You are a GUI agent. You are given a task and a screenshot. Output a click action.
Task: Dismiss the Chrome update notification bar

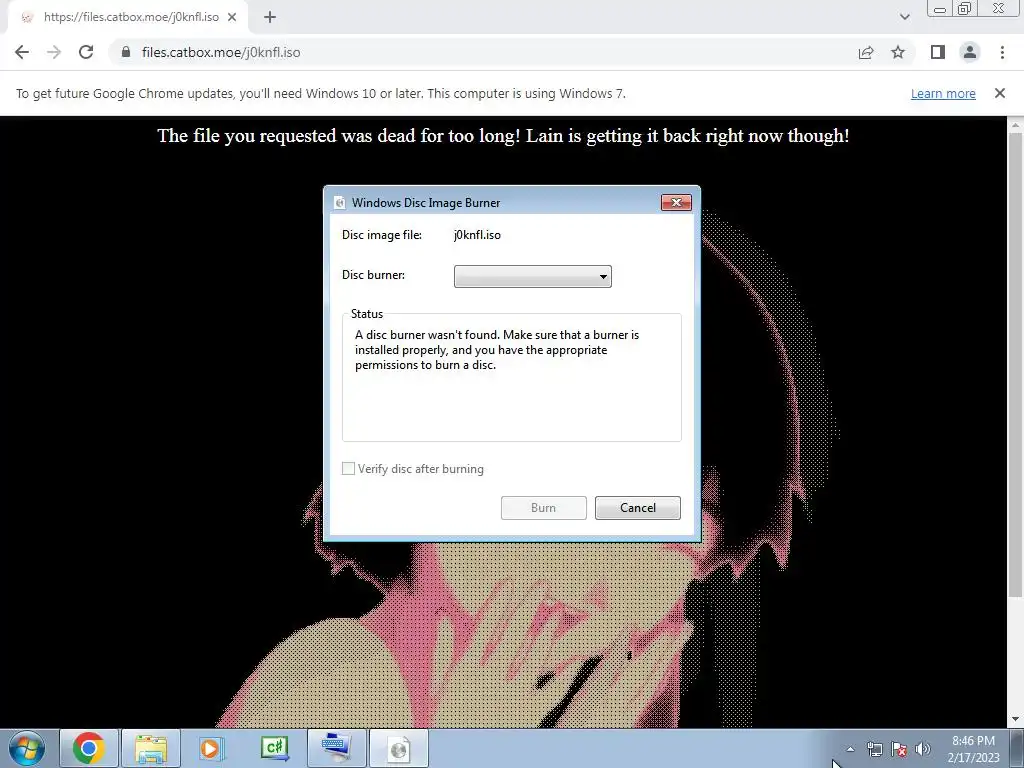(x=1000, y=93)
